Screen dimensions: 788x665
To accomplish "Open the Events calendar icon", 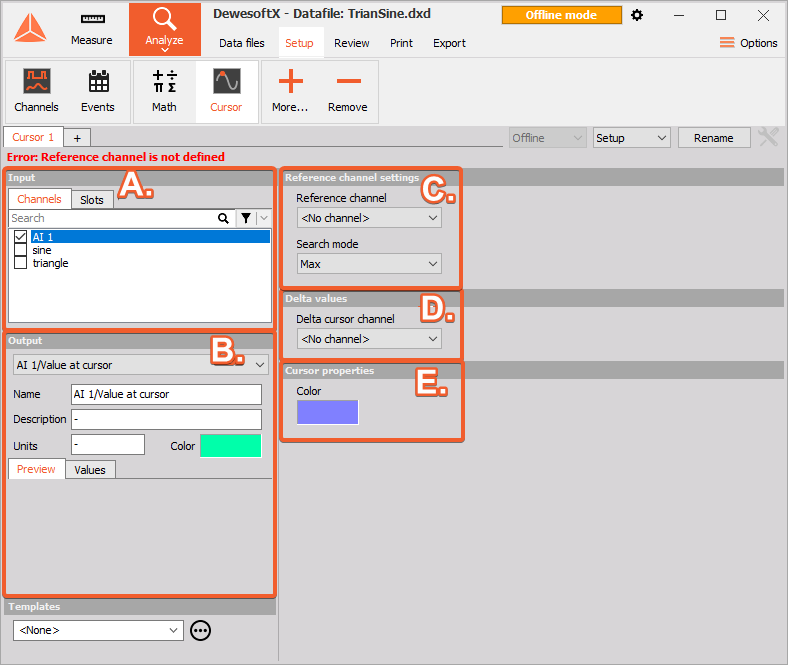I will pyautogui.click(x=98, y=91).
